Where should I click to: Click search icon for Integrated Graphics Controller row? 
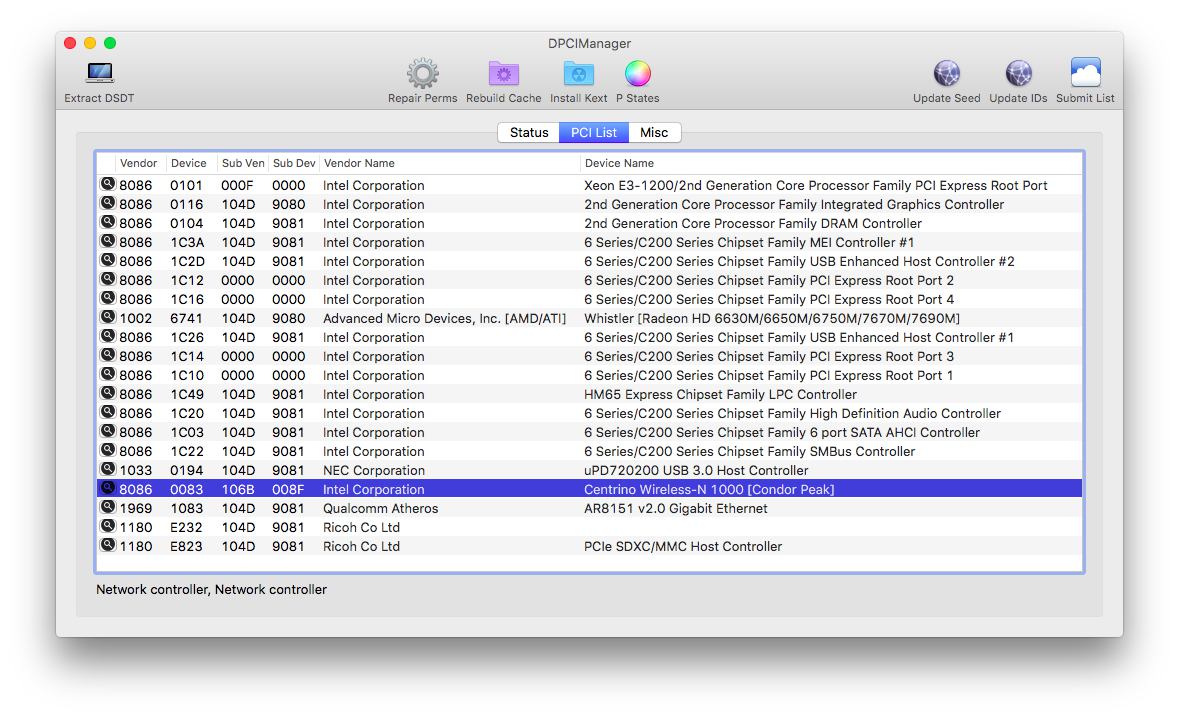[108, 203]
